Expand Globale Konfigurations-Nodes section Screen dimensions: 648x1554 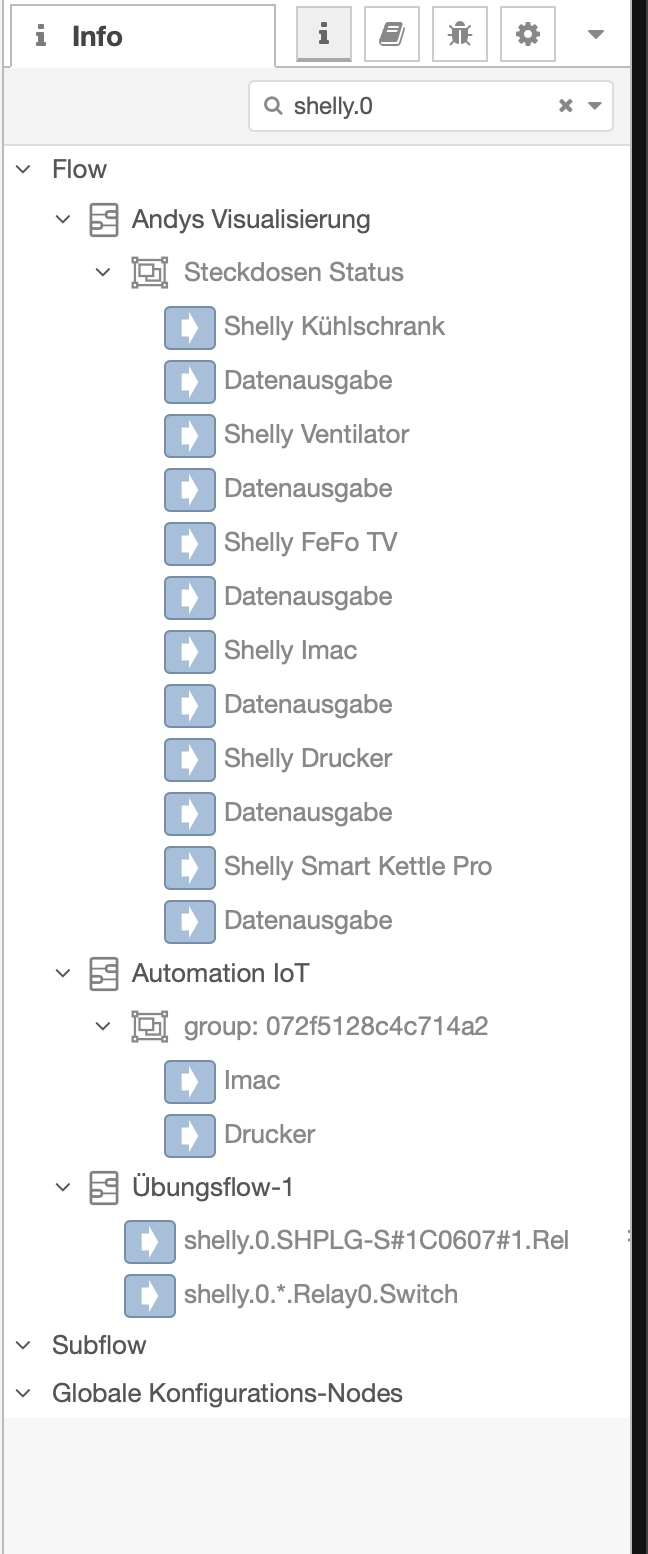24,1394
